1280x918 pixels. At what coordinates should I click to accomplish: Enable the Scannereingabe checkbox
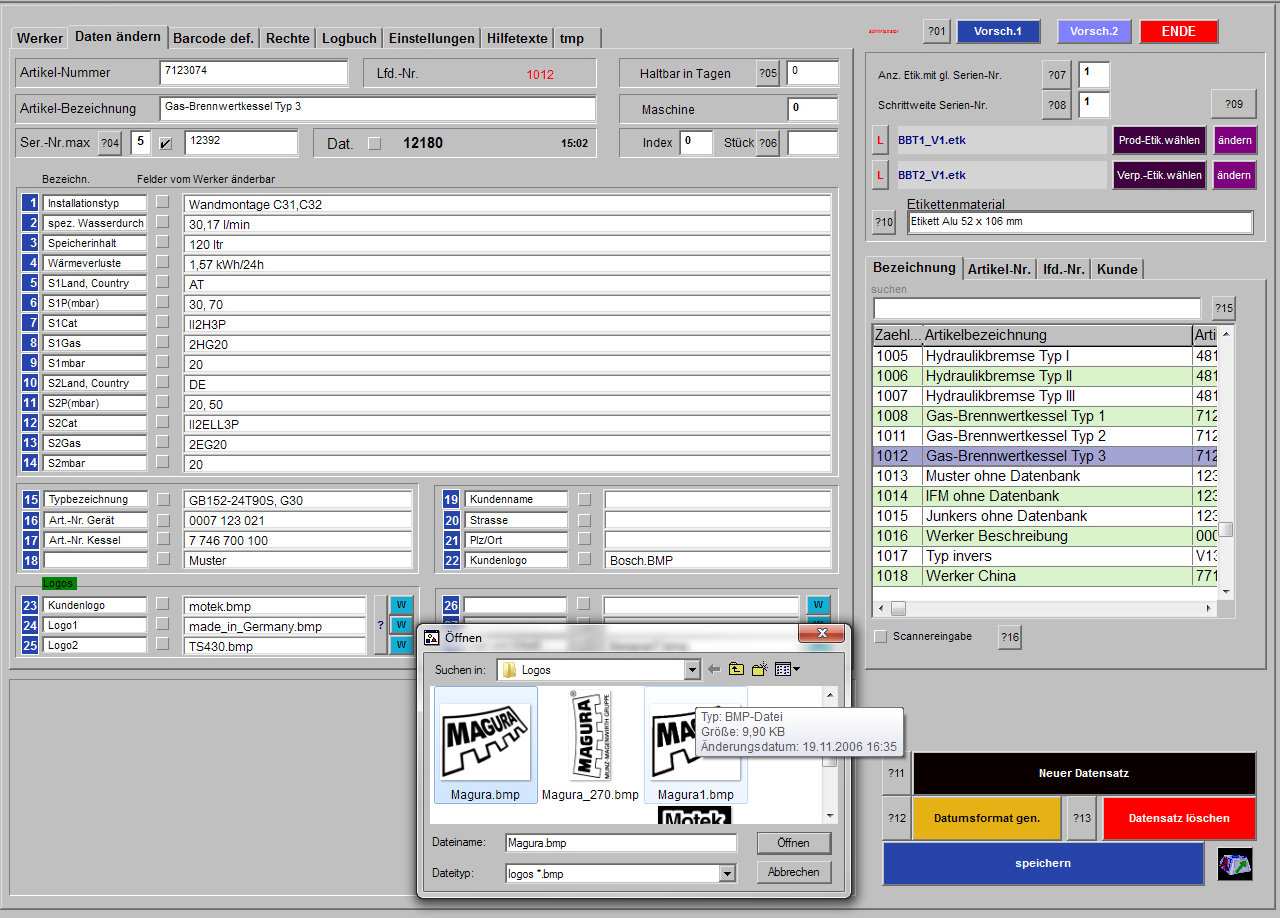[x=880, y=636]
